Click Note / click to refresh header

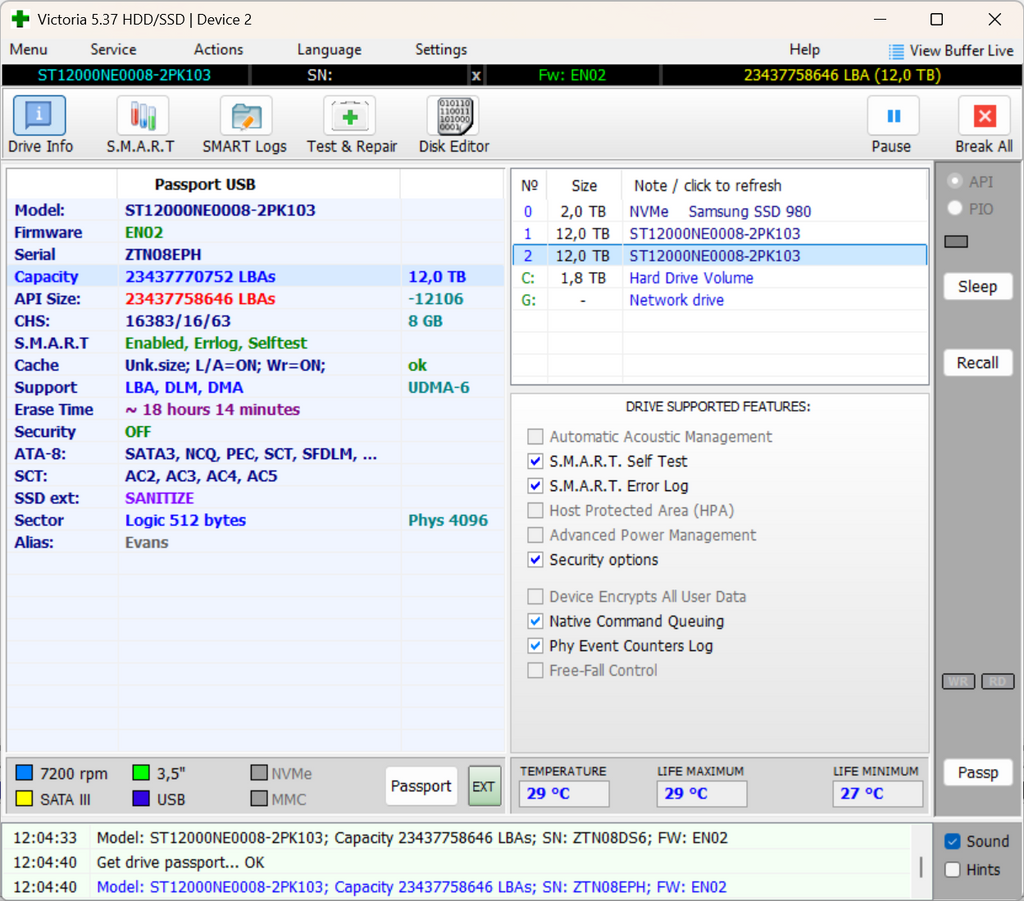(x=707, y=186)
